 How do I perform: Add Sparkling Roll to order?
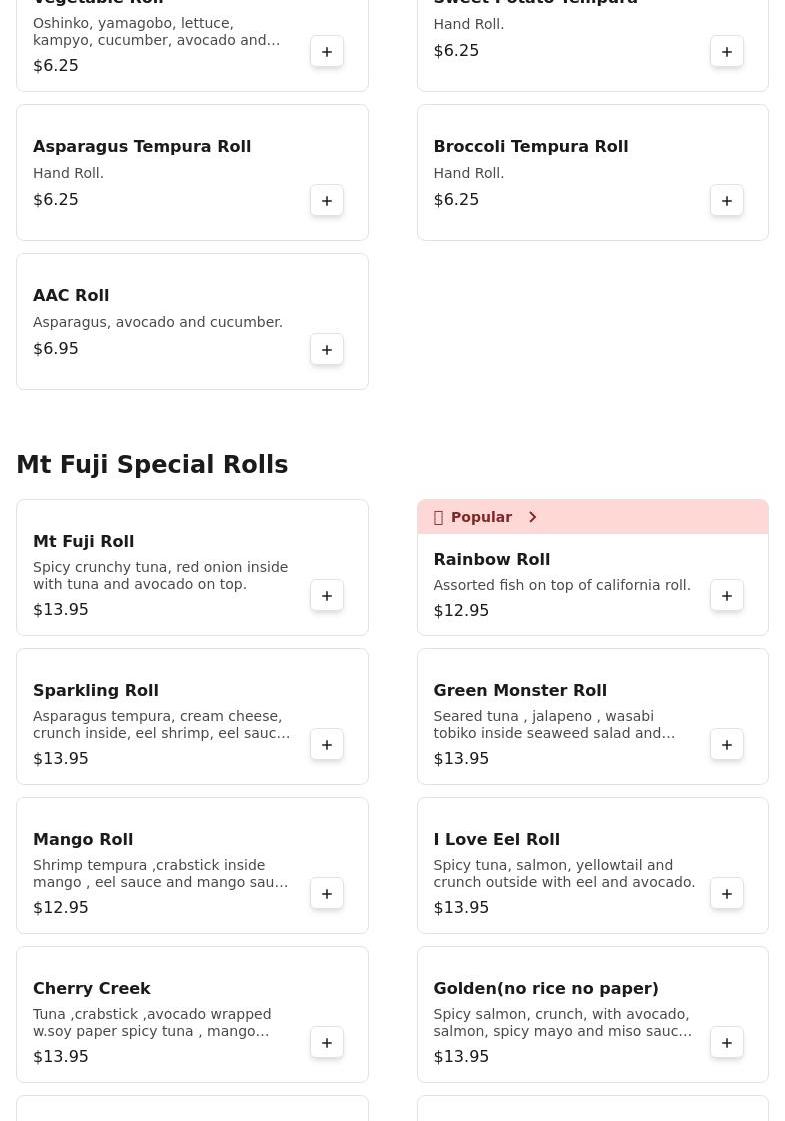[x=327, y=745]
